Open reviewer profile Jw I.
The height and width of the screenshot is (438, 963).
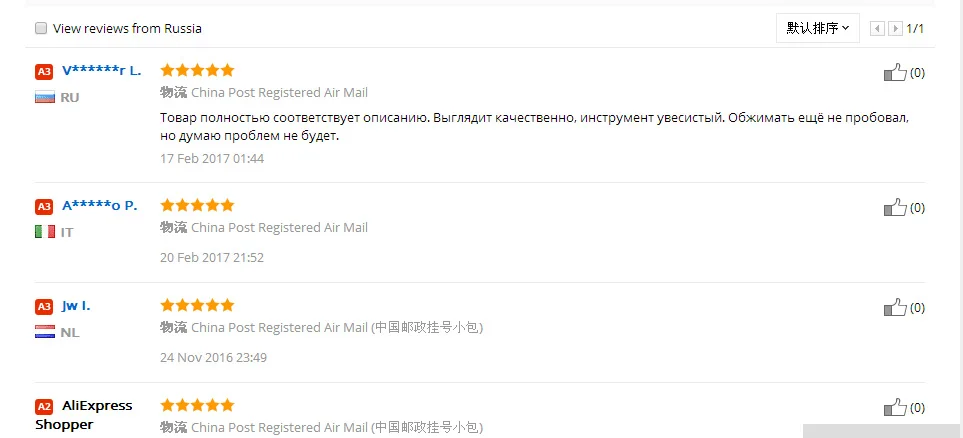(76, 305)
